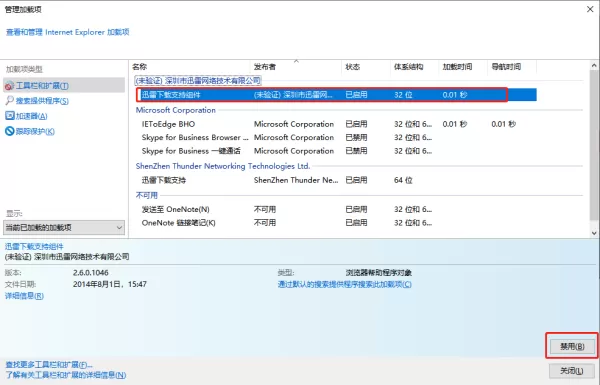Select the IEToEdge BHO row
The height and width of the screenshot is (385, 600).
336,124
